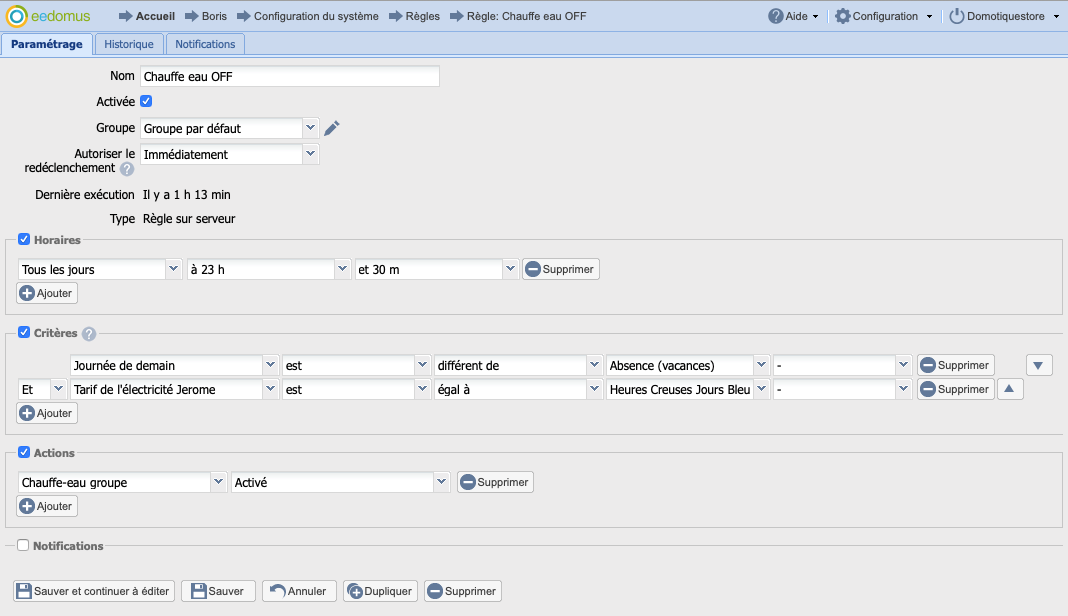Move second criterion up with arrow icon
The width and height of the screenshot is (1068, 616).
(1010, 390)
